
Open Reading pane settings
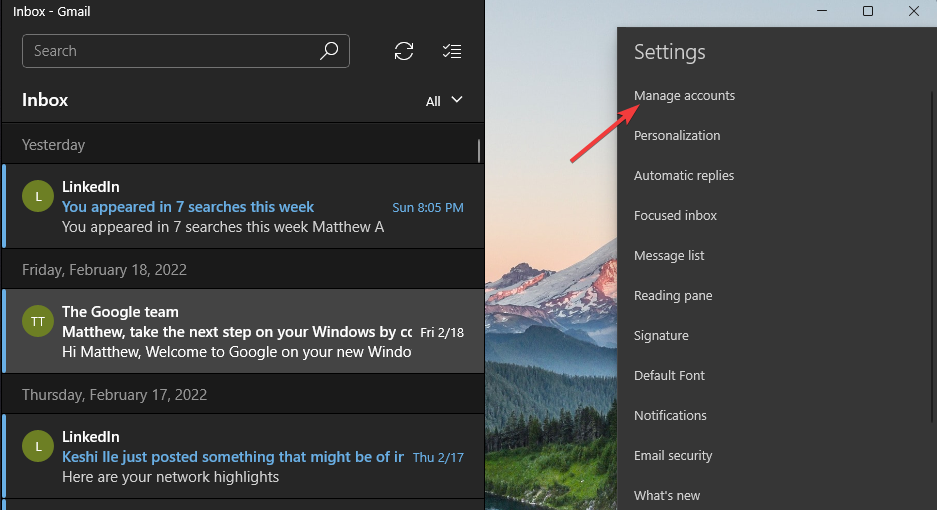click(673, 296)
